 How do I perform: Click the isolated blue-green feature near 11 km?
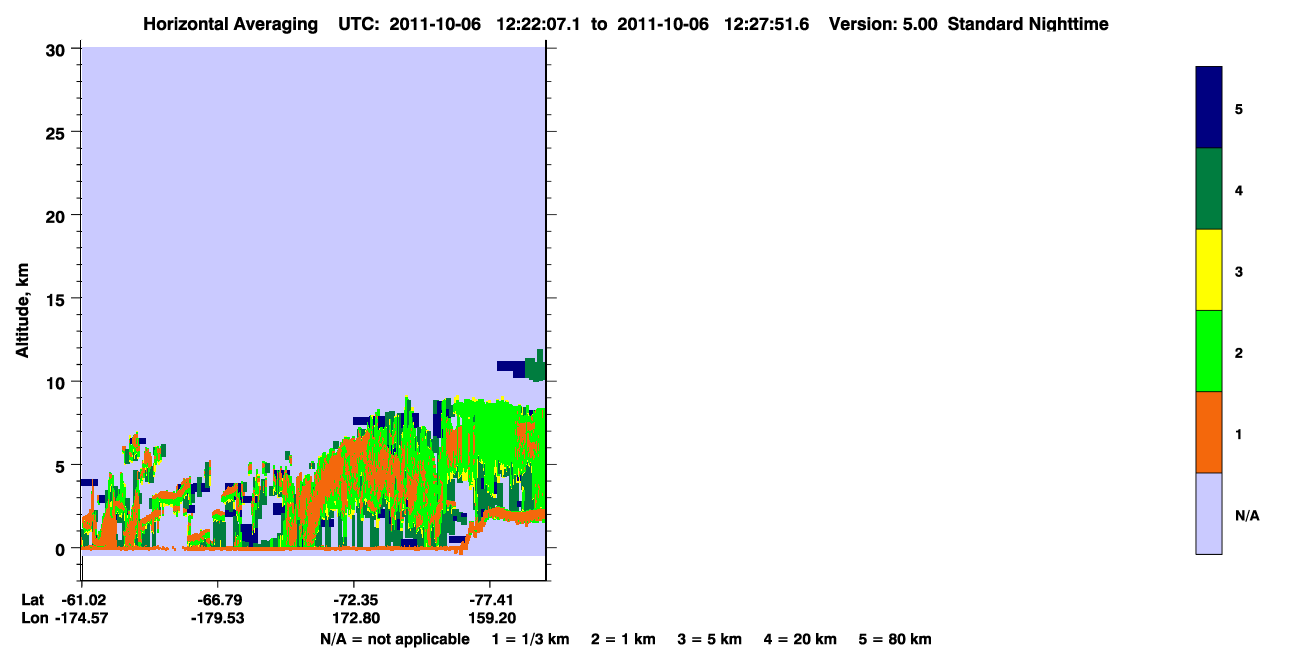pos(522,367)
